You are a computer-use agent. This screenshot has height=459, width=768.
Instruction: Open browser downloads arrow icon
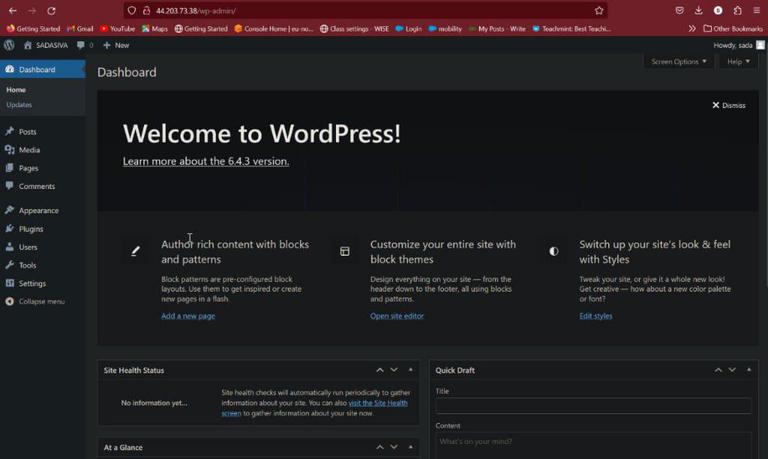click(x=698, y=10)
